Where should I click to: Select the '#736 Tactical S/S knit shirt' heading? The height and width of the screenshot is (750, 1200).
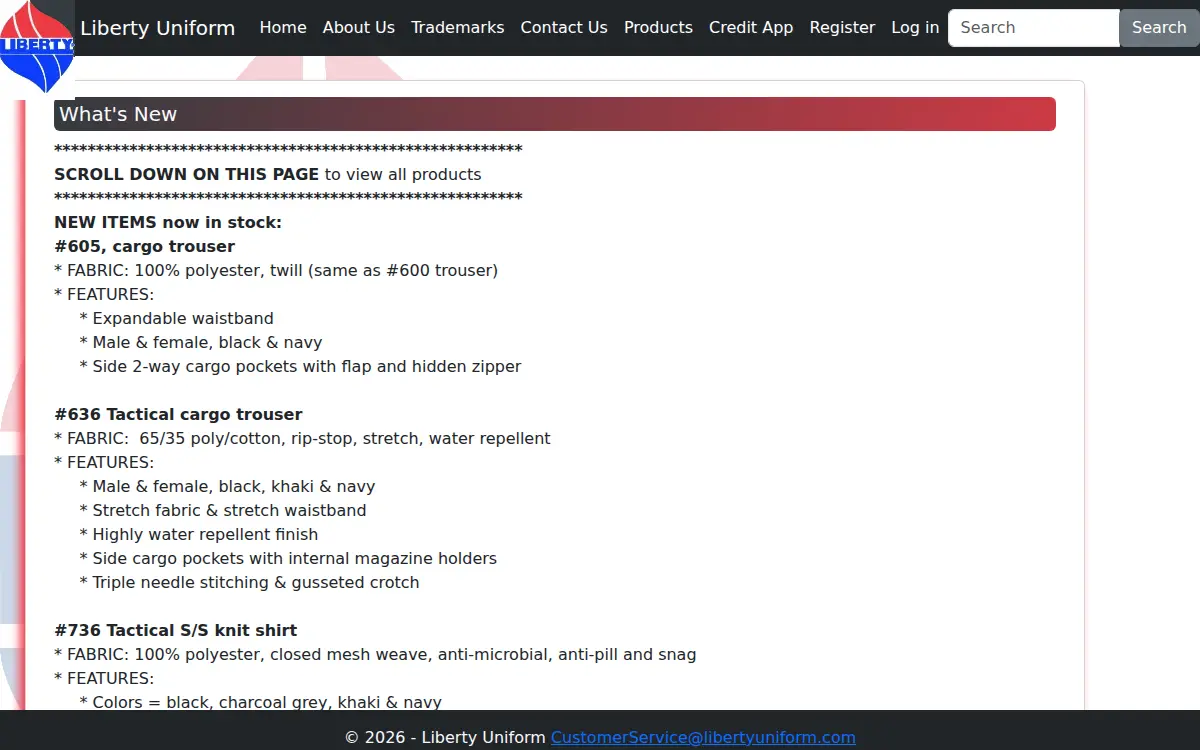pos(176,630)
